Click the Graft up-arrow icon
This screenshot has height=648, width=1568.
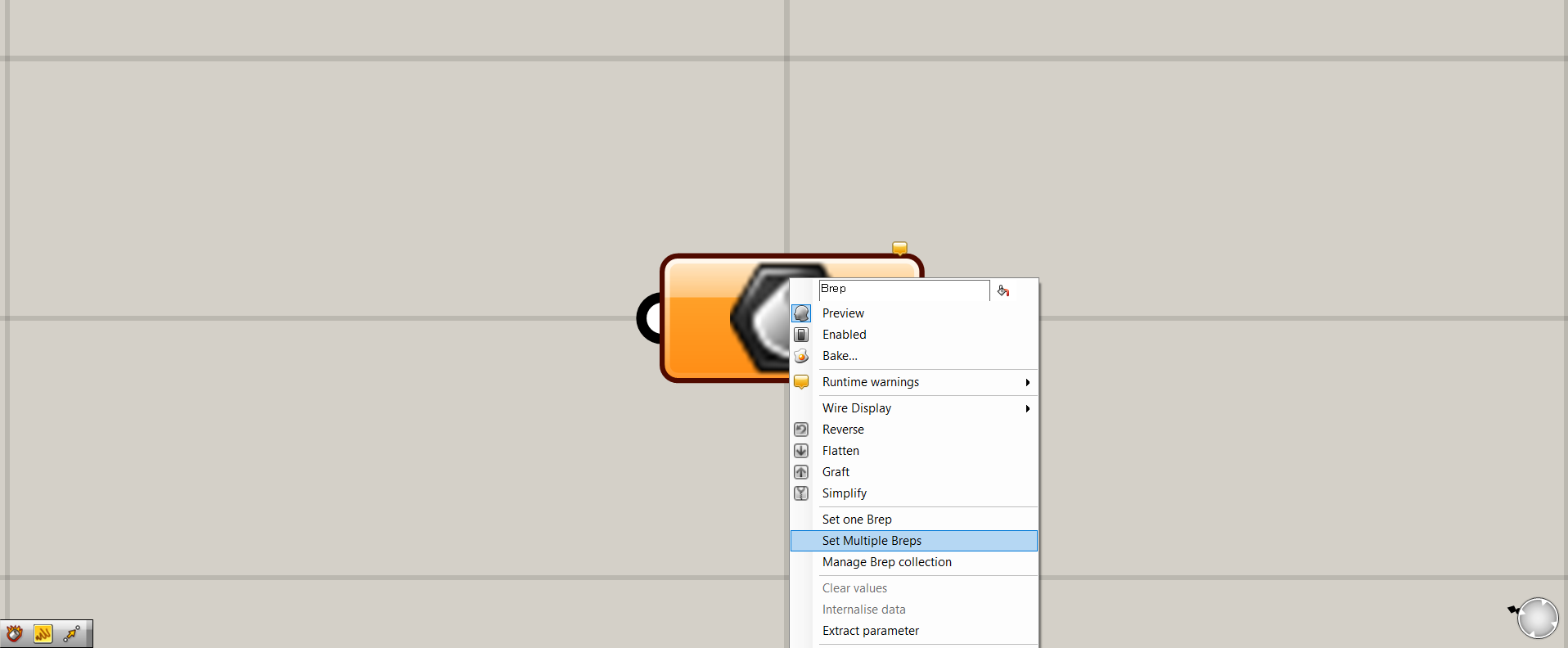801,472
